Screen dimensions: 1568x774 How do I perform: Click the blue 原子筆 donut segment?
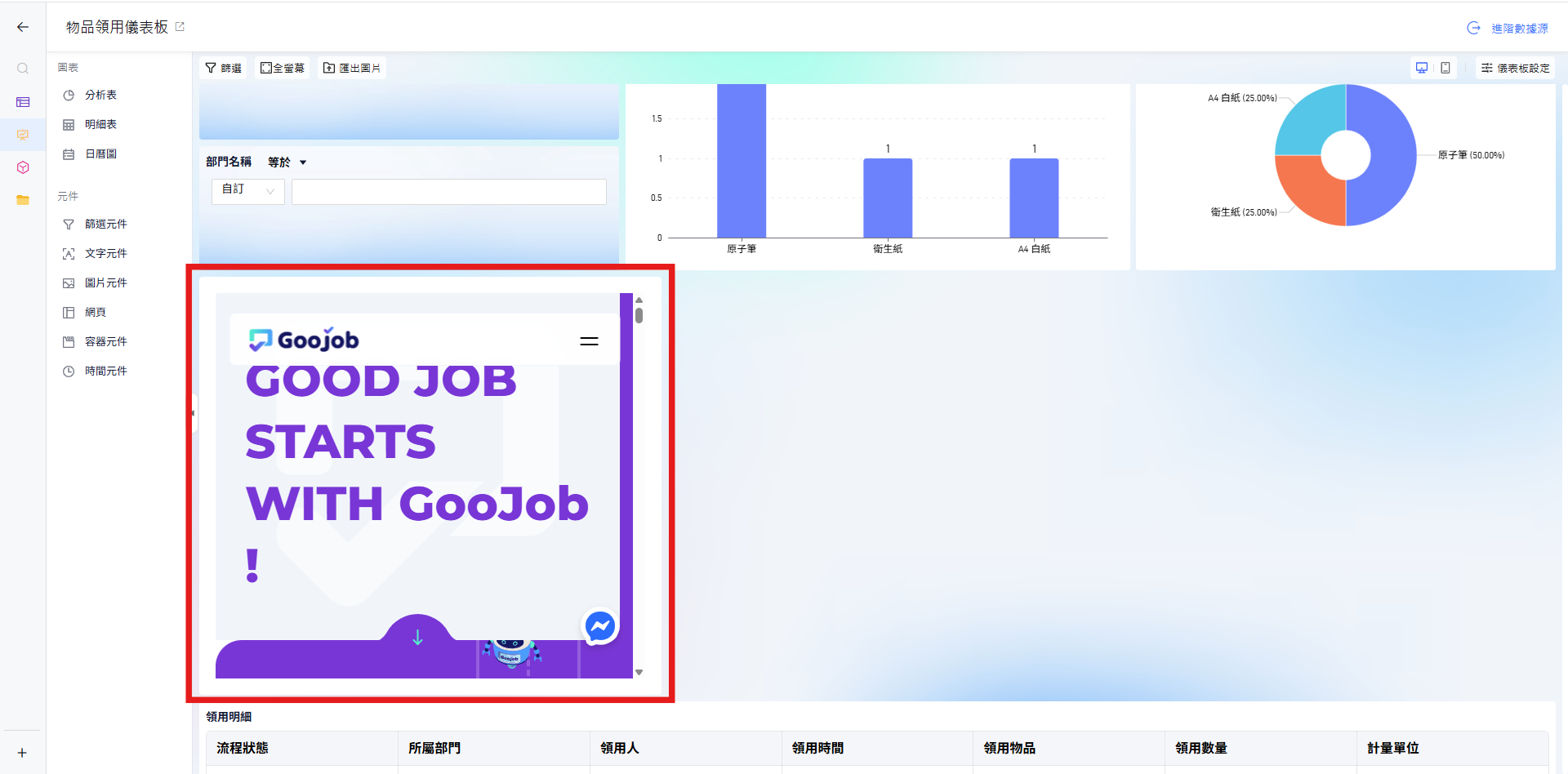pos(1392,155)
